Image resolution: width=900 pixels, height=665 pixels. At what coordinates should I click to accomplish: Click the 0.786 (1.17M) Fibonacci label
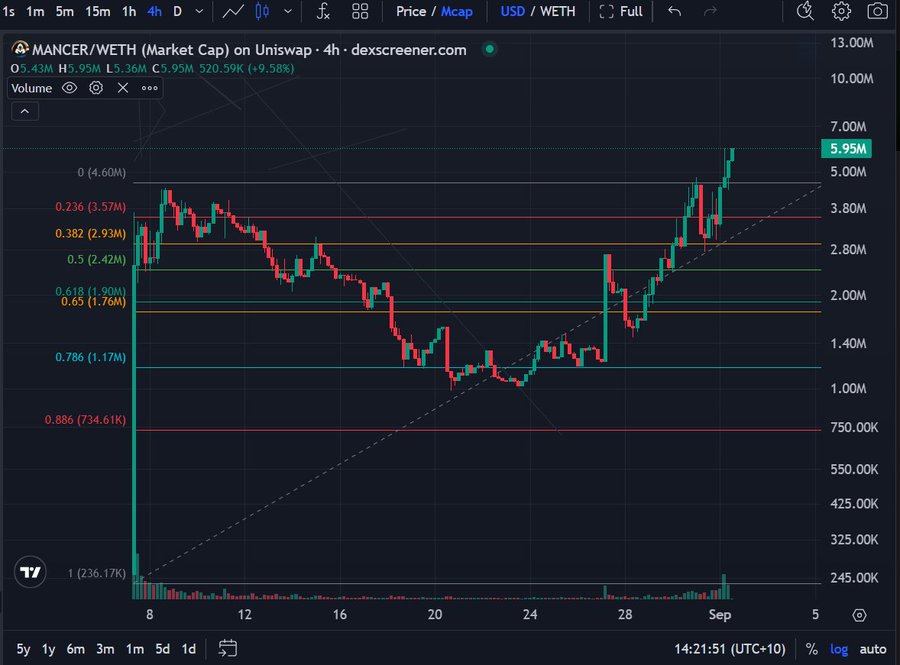point(90,357)
